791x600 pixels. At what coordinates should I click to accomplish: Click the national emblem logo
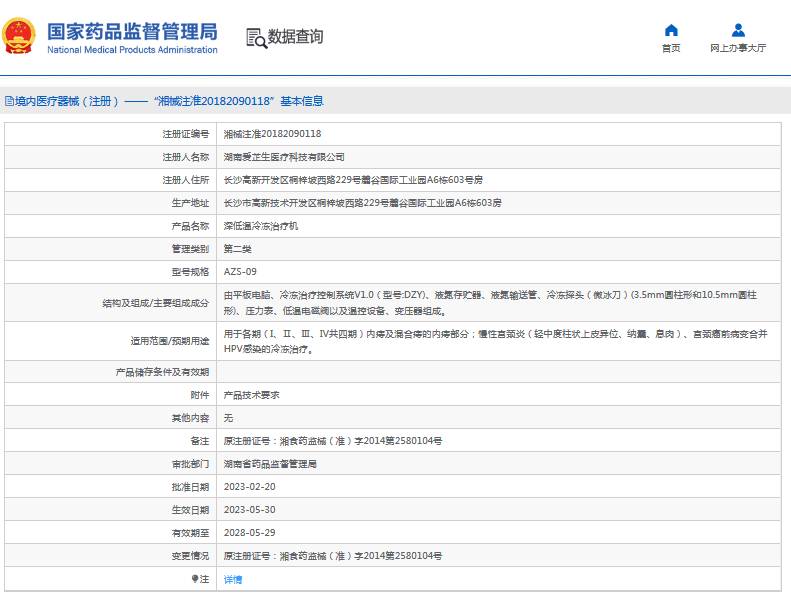pos(19,36)
